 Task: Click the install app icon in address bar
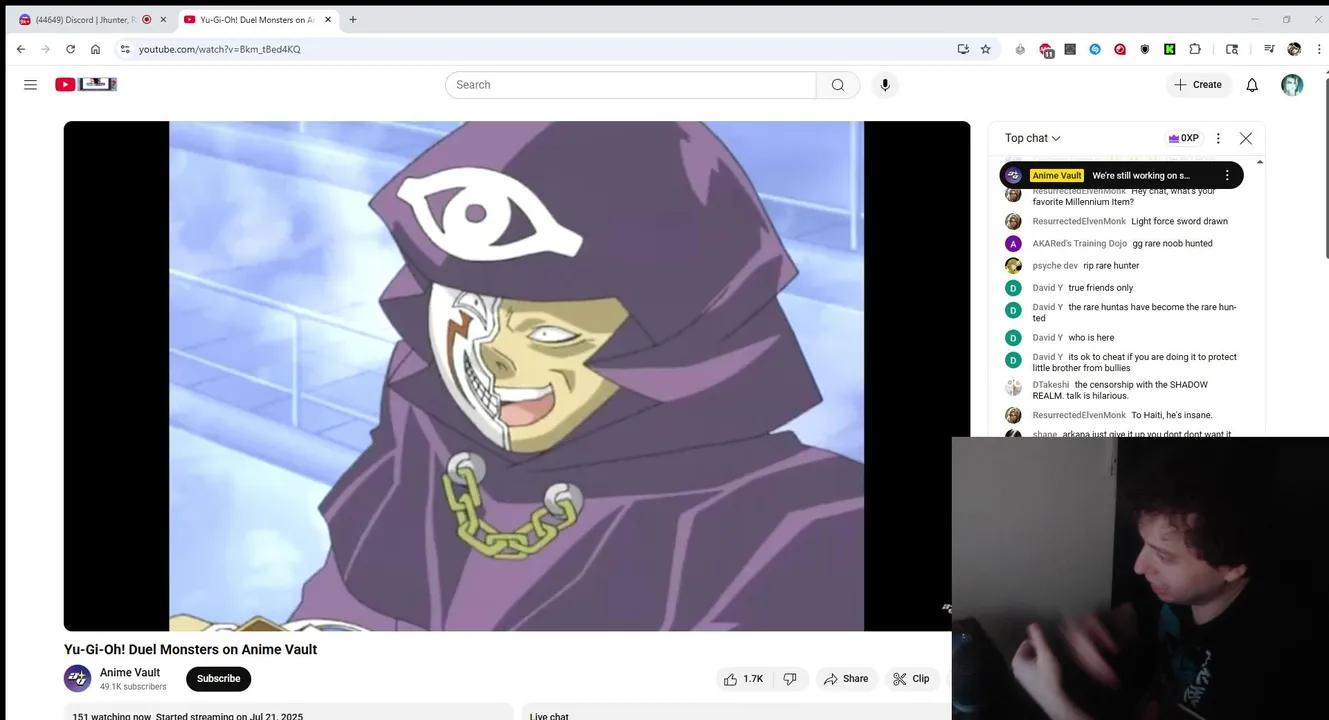click(x=963, y=49)
